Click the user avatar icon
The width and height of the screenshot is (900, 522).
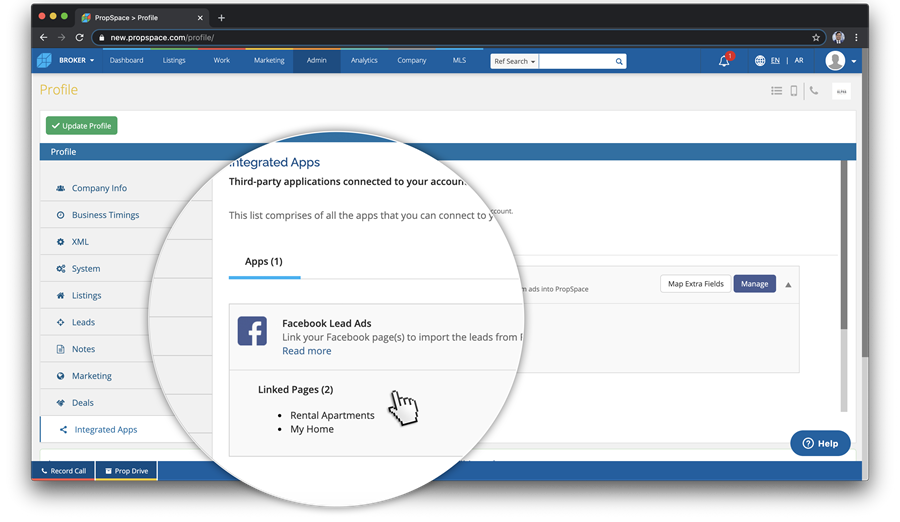[x=835, y=60]
